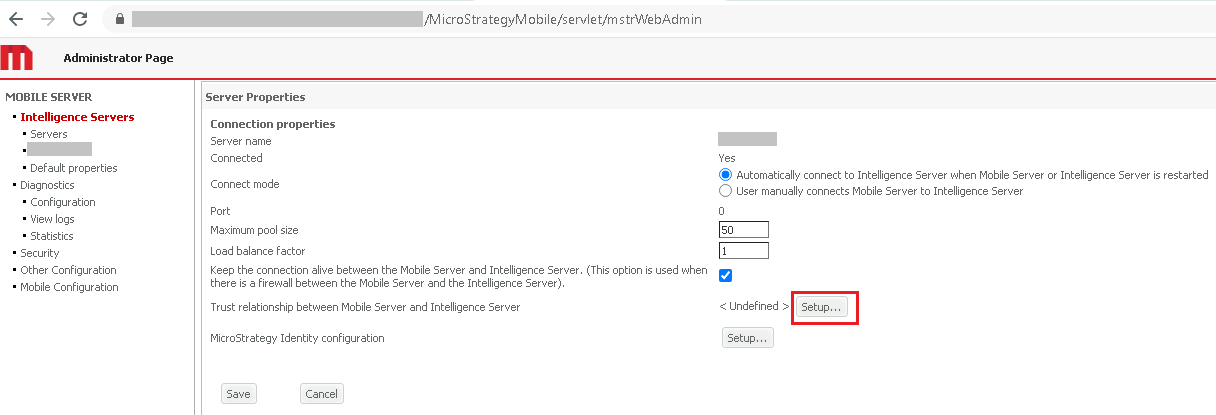Click Maximum pool size field
This screenshot has width=1216, height=415.
click(x=743, y=230)
